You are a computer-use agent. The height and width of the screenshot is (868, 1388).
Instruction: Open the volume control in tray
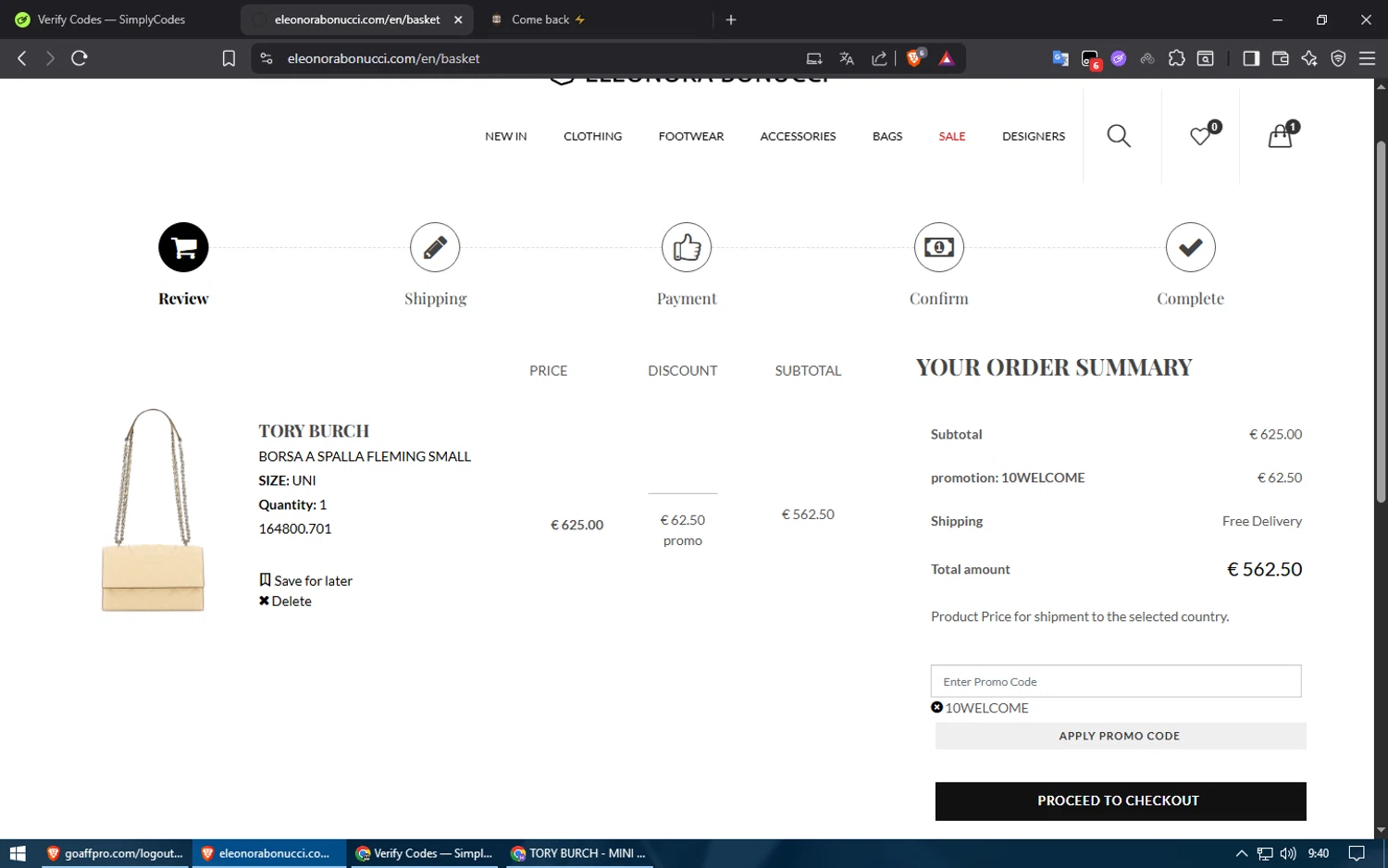[1288, 853]
